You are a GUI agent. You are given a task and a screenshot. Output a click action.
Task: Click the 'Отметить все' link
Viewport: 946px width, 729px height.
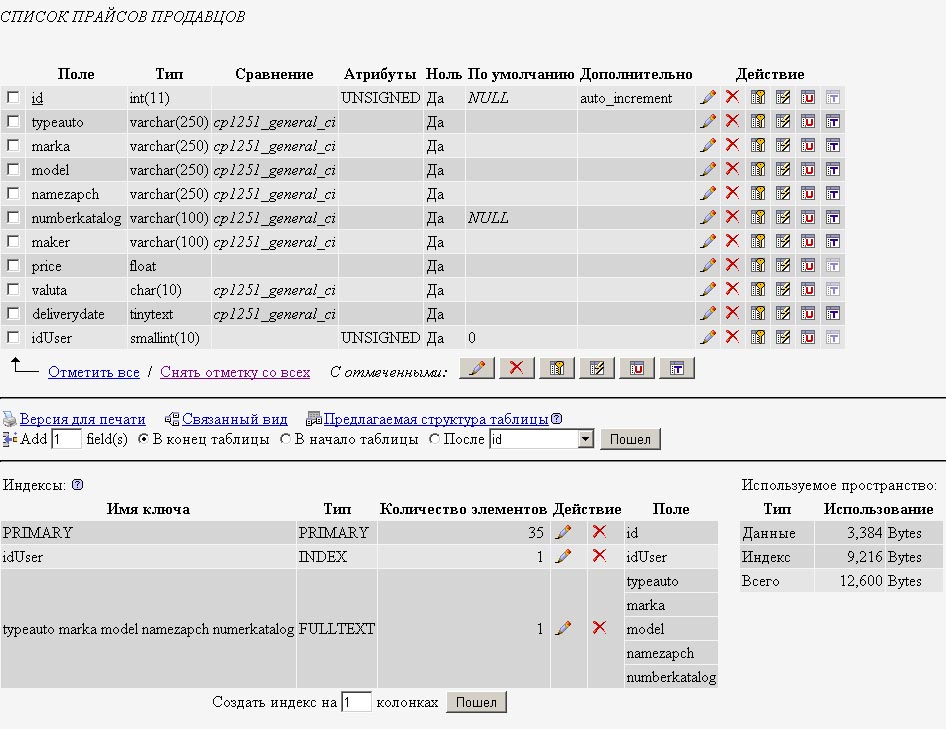click(94, 372)
